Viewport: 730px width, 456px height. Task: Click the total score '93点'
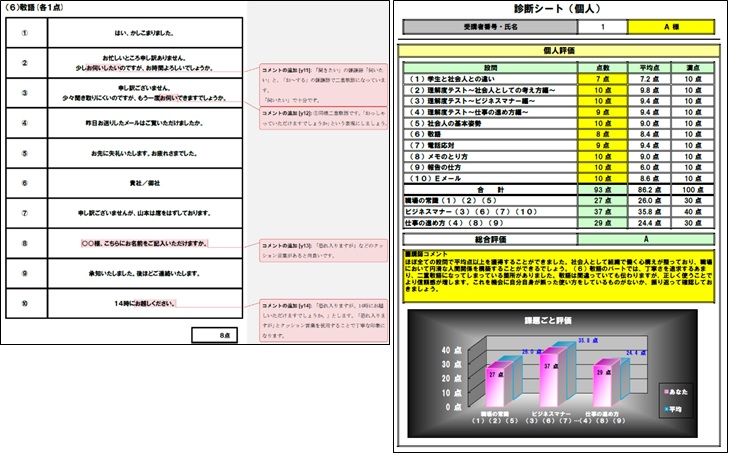coord(602,190)
